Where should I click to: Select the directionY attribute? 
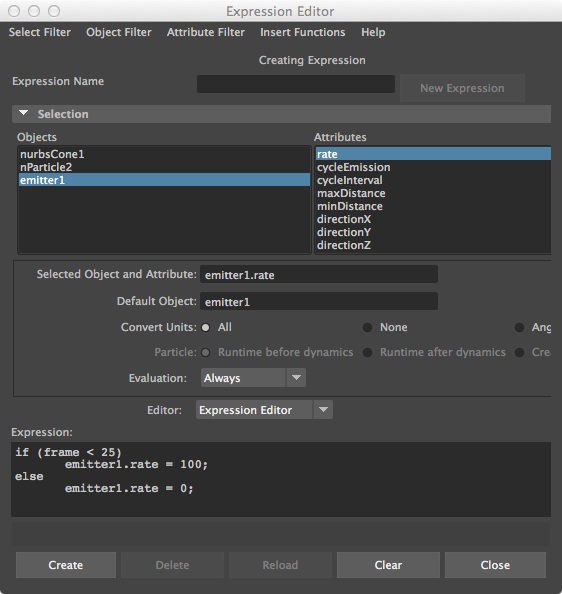tap(433, 232)
